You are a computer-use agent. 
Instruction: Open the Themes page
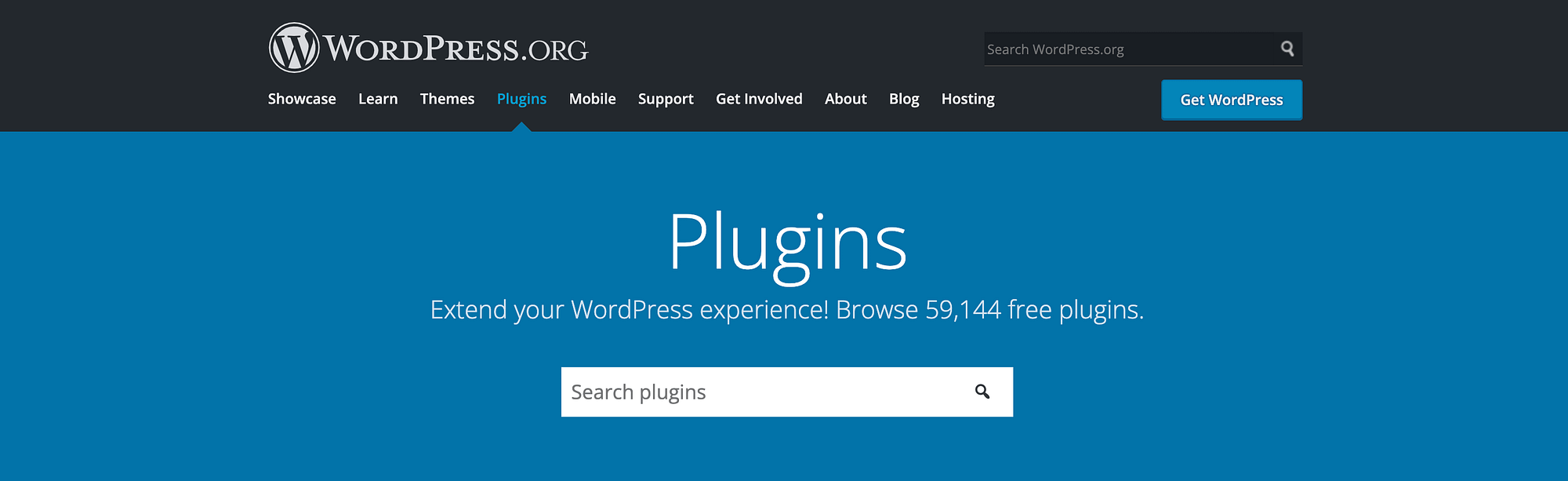pyautogui.click(x=447, y=99)
